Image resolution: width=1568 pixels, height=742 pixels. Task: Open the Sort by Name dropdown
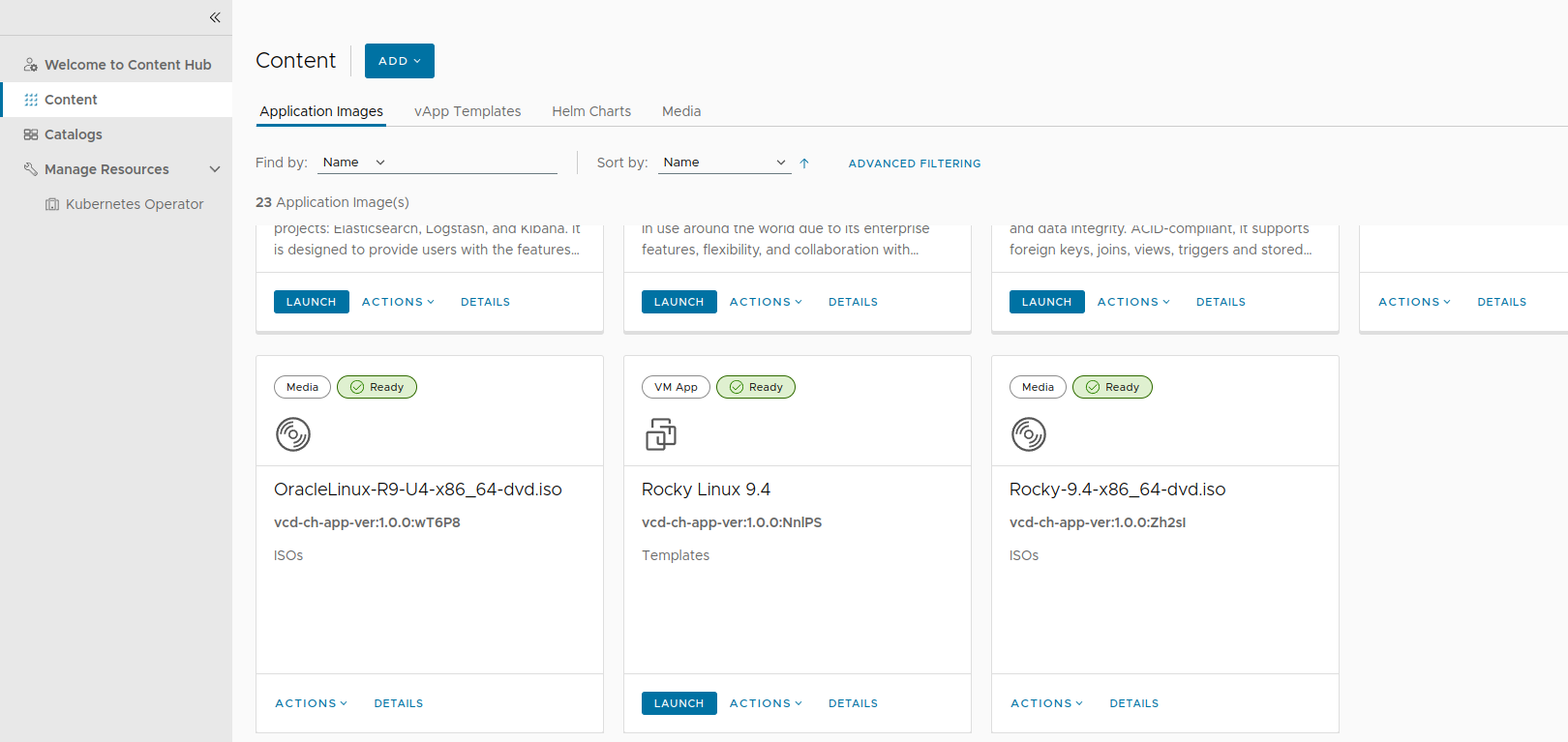pyautogui.click(x=724, y=163)
